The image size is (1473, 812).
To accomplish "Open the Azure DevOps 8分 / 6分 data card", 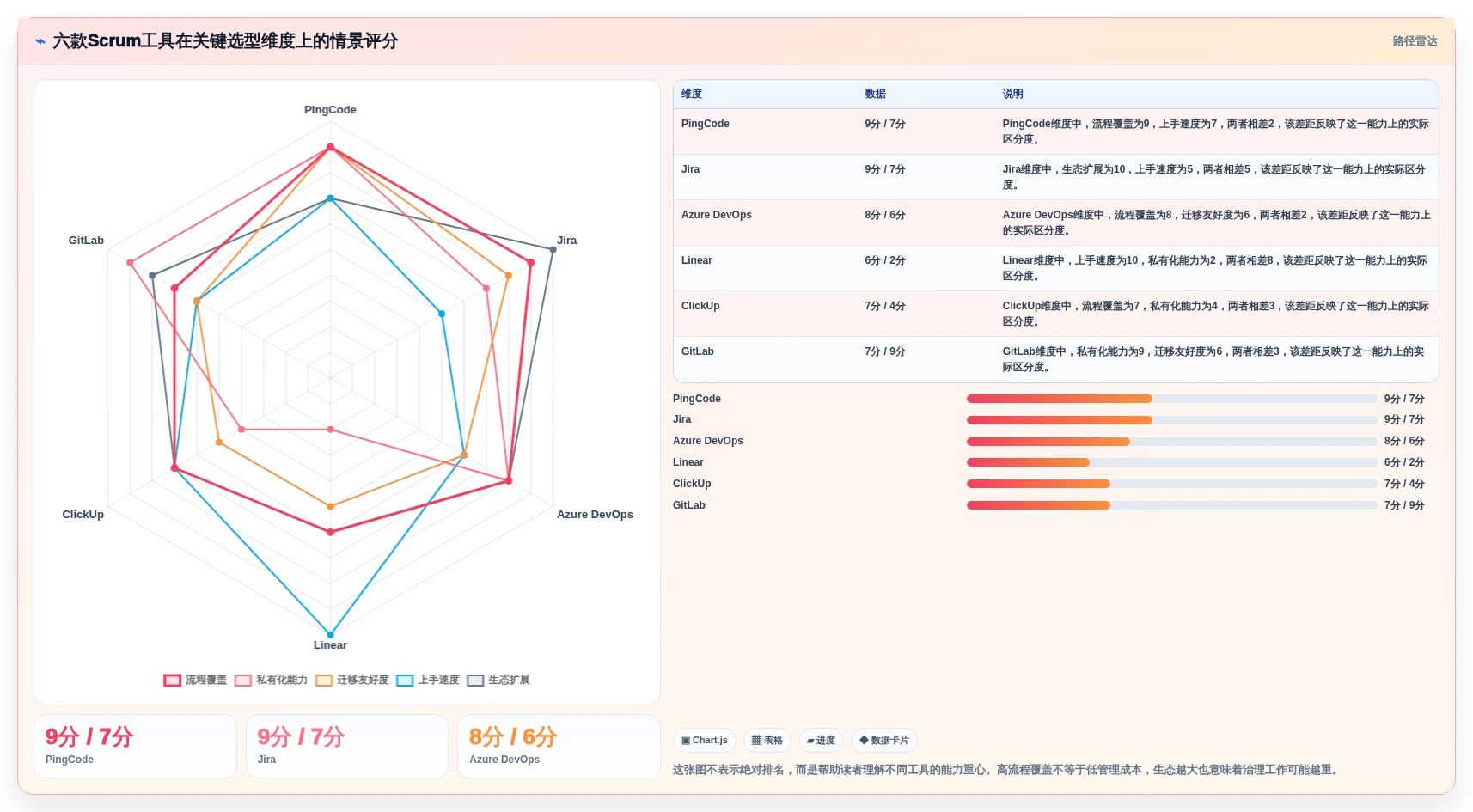I will coord(559,747).
